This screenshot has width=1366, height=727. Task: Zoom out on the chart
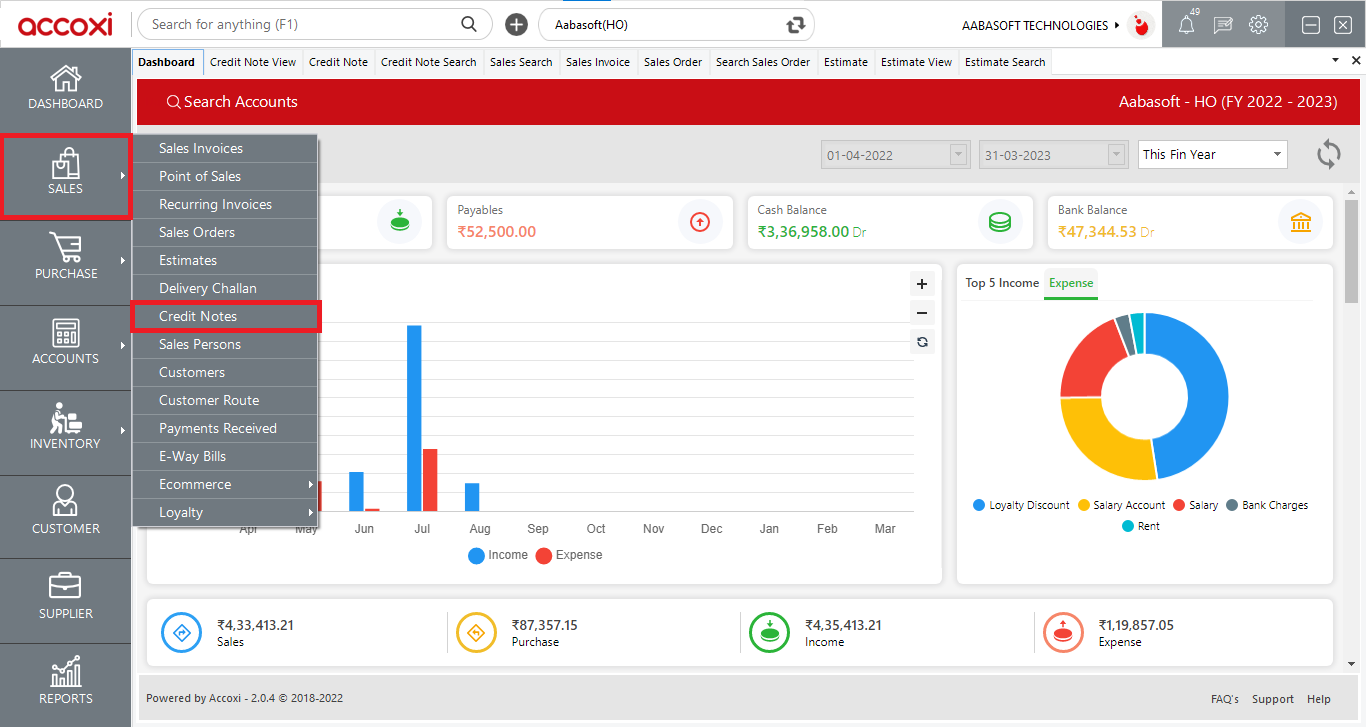922,313
